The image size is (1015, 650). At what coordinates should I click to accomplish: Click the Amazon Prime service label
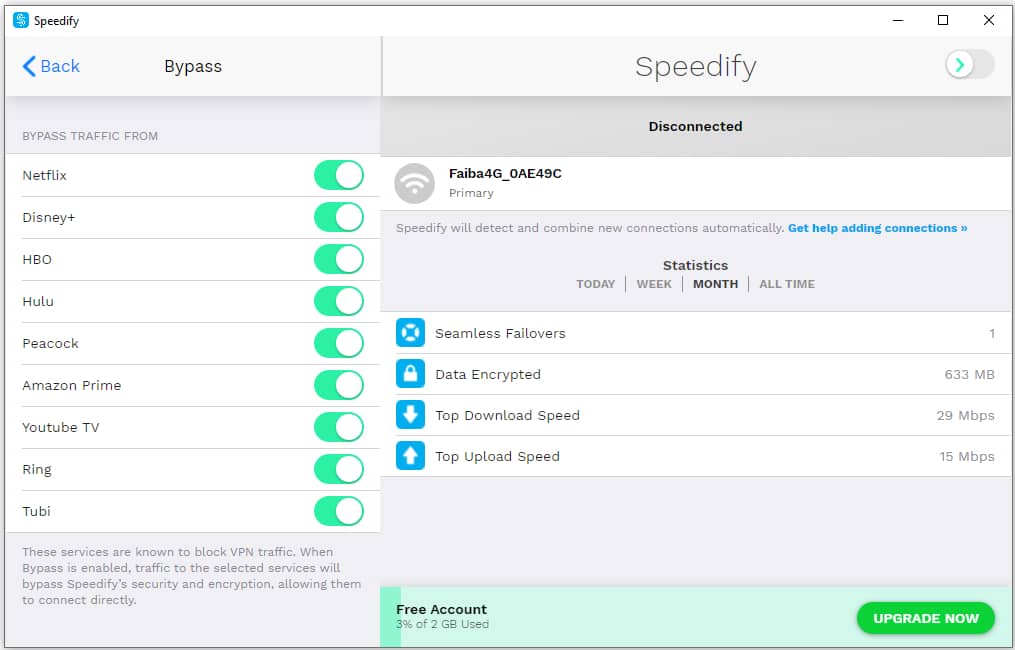point(72,385)
